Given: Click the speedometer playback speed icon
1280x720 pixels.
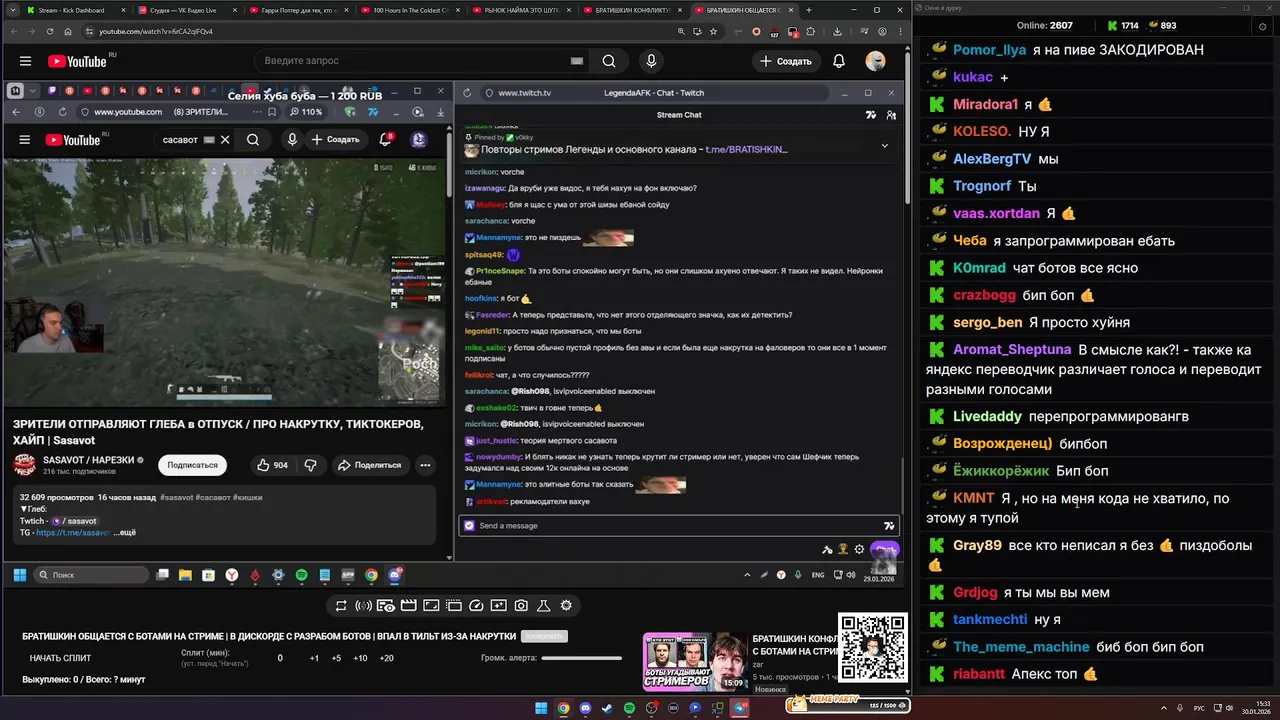Looking at the screenshot, I should pyautogui.click(x=476, y=605).
